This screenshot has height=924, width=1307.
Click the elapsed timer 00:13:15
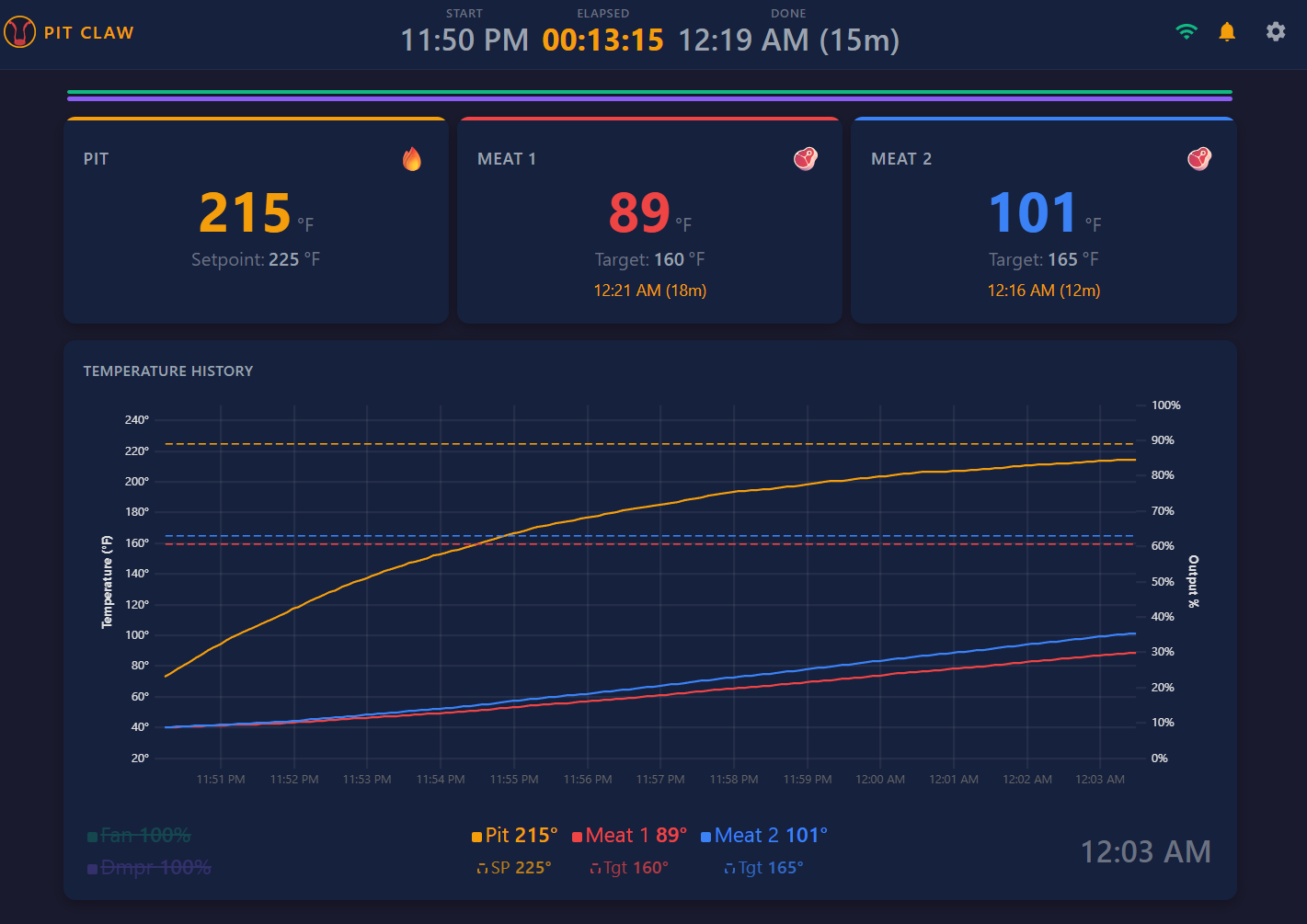pyautogui.click(x=602, y=40)
